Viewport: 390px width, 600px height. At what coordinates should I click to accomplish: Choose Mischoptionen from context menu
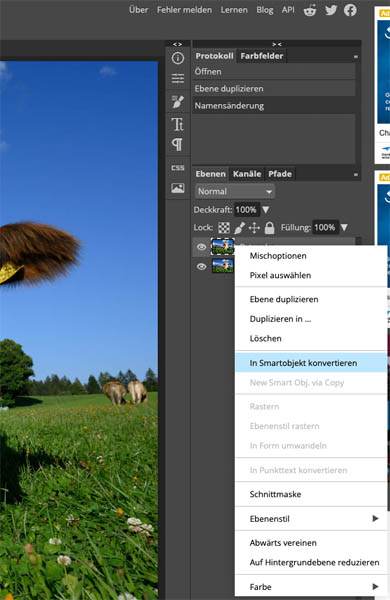coord(311,256)
